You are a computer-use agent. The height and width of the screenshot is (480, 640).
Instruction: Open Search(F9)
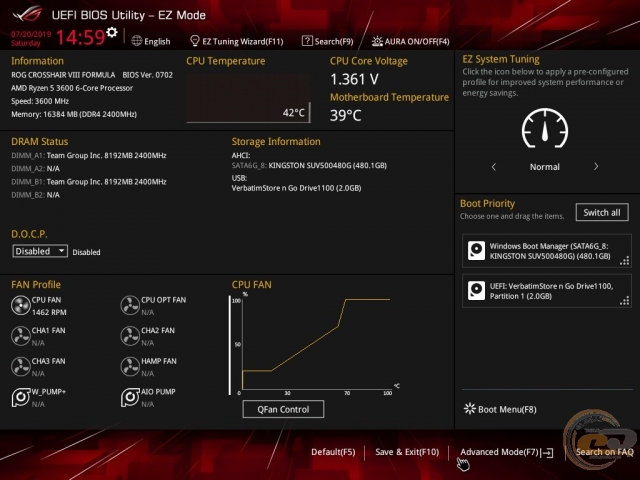coord(328,41)
